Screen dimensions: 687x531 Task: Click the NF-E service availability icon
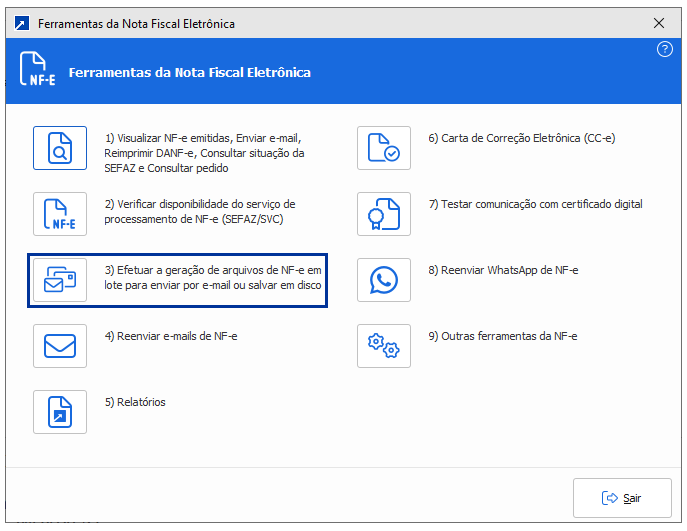tap(60, 214)
